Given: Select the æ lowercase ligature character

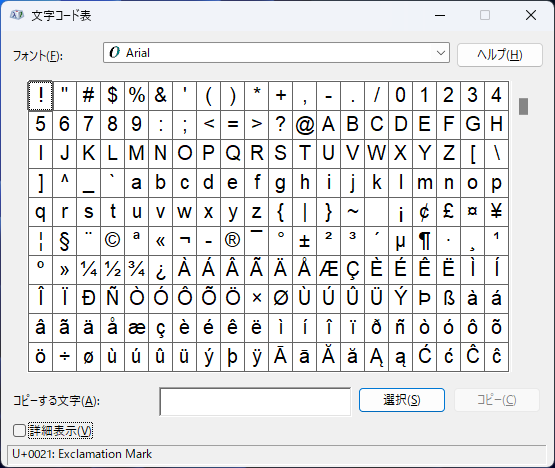Looking at the screenshot, I should 137,328.
